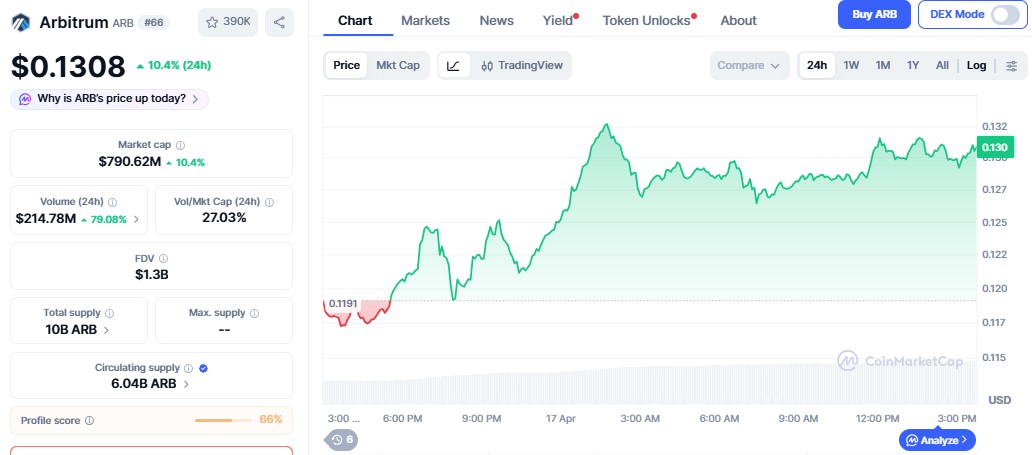Click the $1.3B FDV value
The width and height of the screenshot is (1032, 455).
[151, 275]
